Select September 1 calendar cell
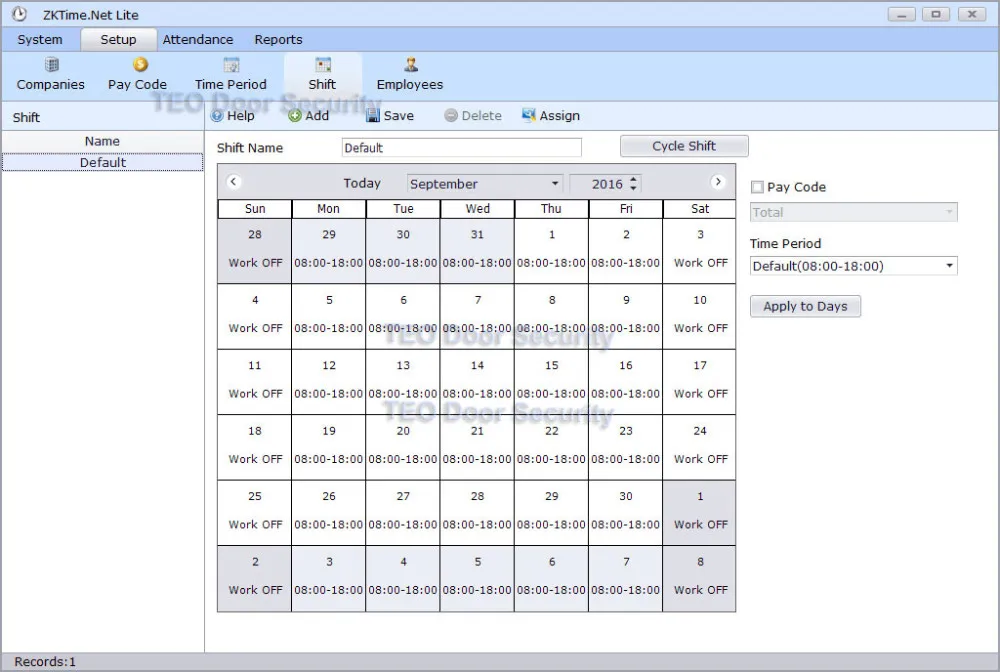This screenshot has height=672, width=1000. point(552,251)
